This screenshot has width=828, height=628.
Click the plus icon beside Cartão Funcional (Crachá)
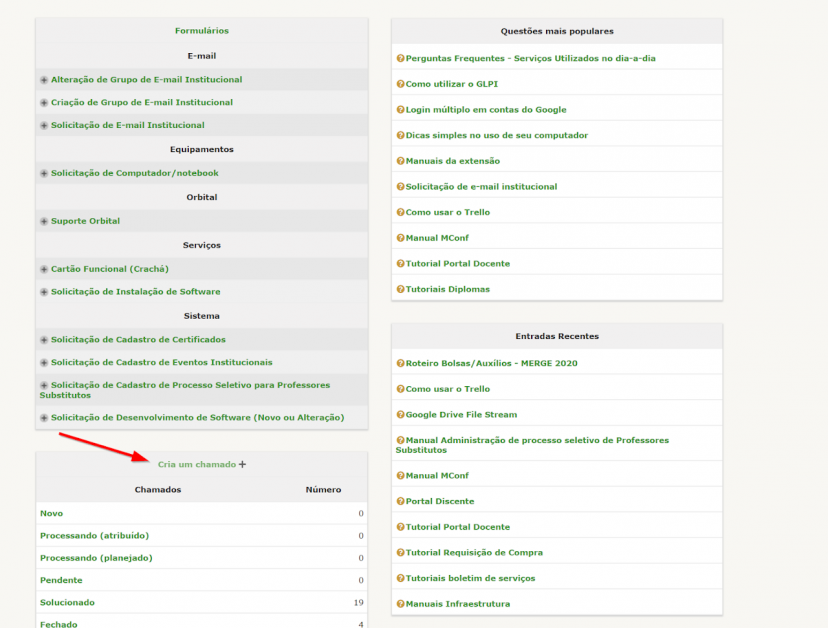(44, 269)
